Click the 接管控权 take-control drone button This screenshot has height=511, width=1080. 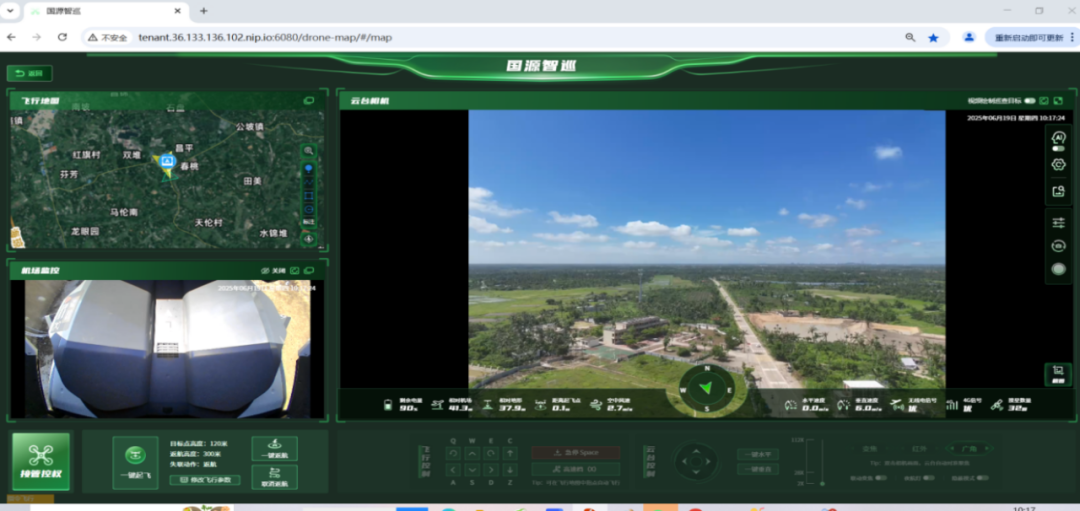(41, 461)
